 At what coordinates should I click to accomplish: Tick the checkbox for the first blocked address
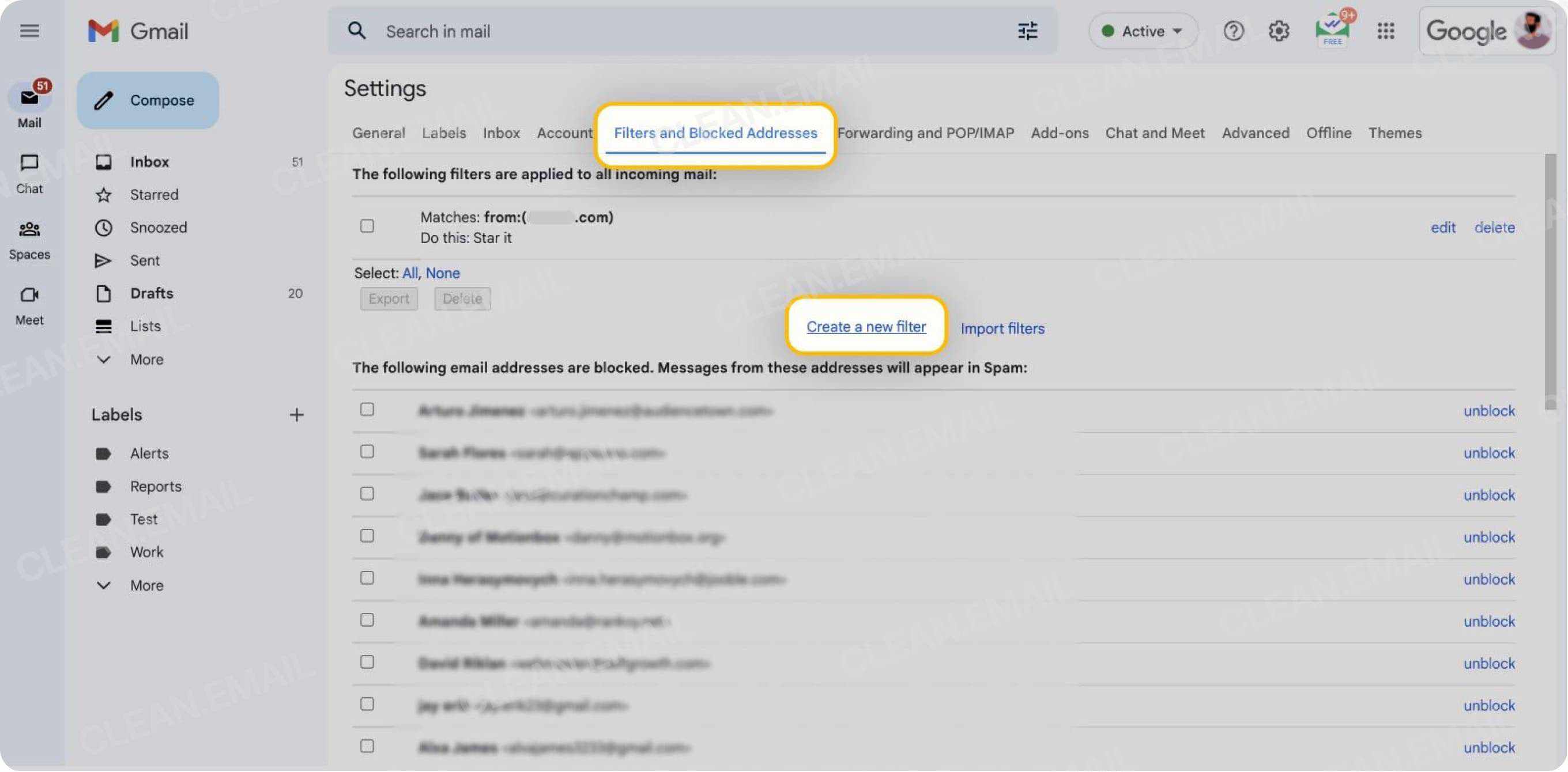tap(367, 410)
